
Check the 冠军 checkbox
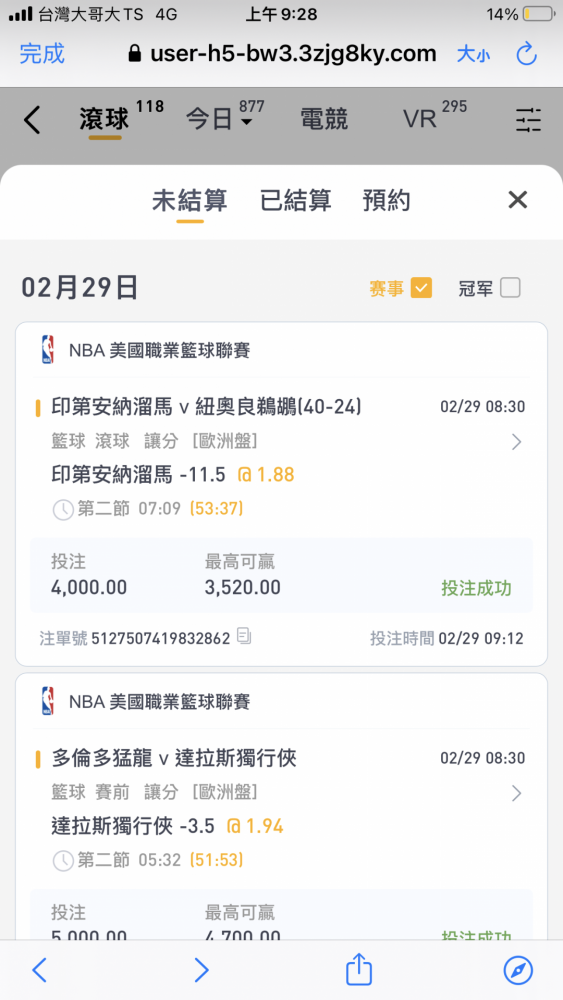[510, 288]
